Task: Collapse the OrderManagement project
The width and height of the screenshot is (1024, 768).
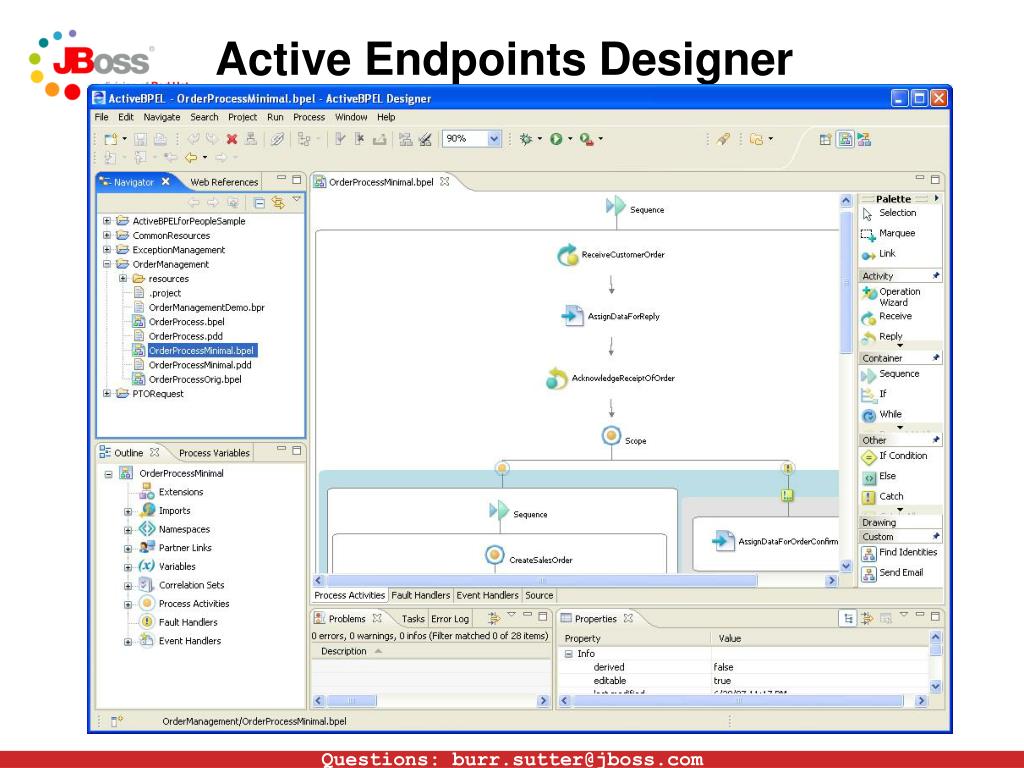Action: coord(107,264)
